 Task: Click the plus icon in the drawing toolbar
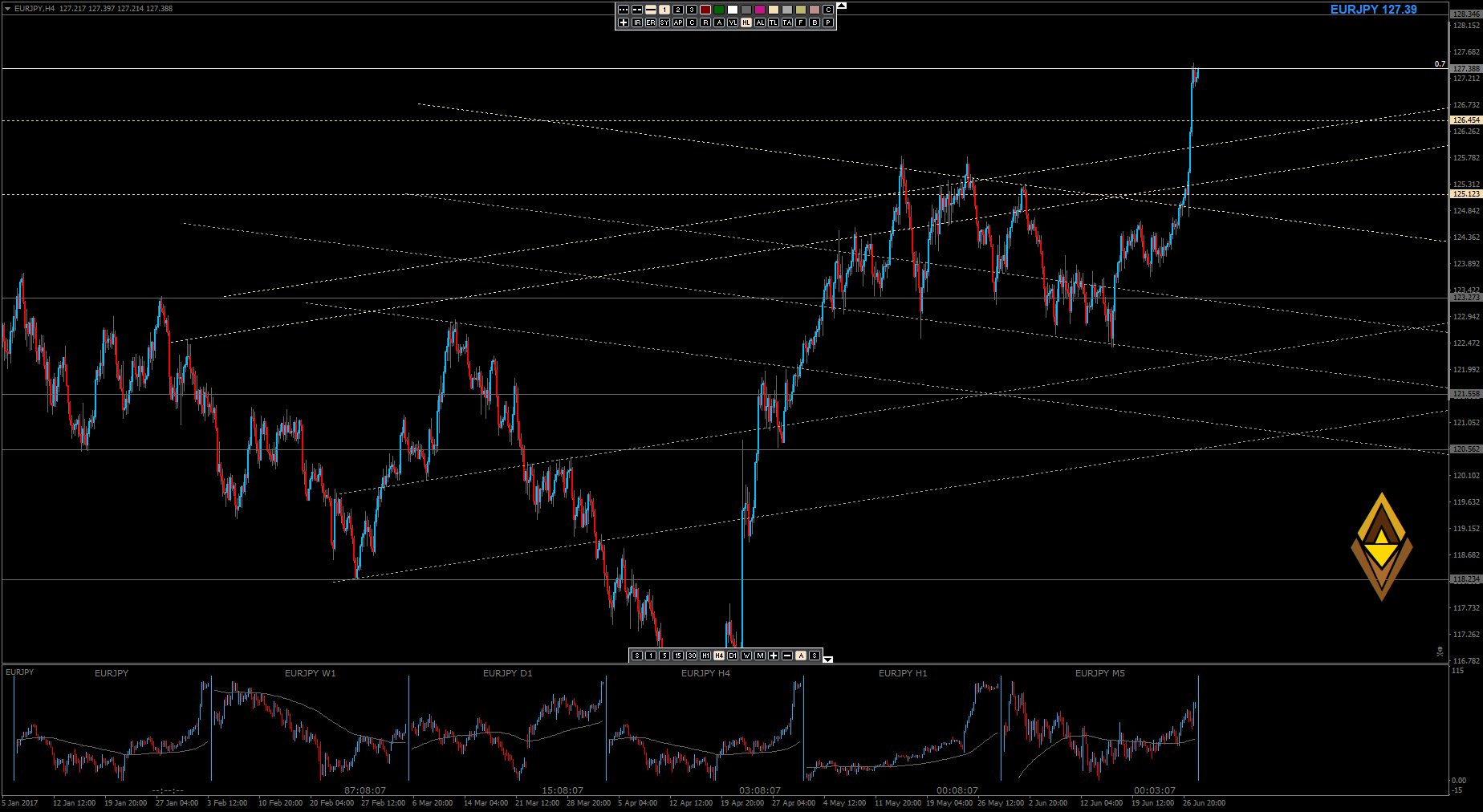pos(624,22)
